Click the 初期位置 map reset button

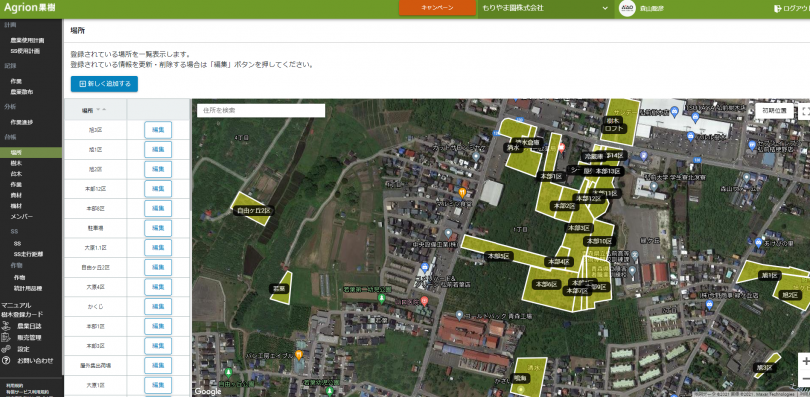point(774,111)
